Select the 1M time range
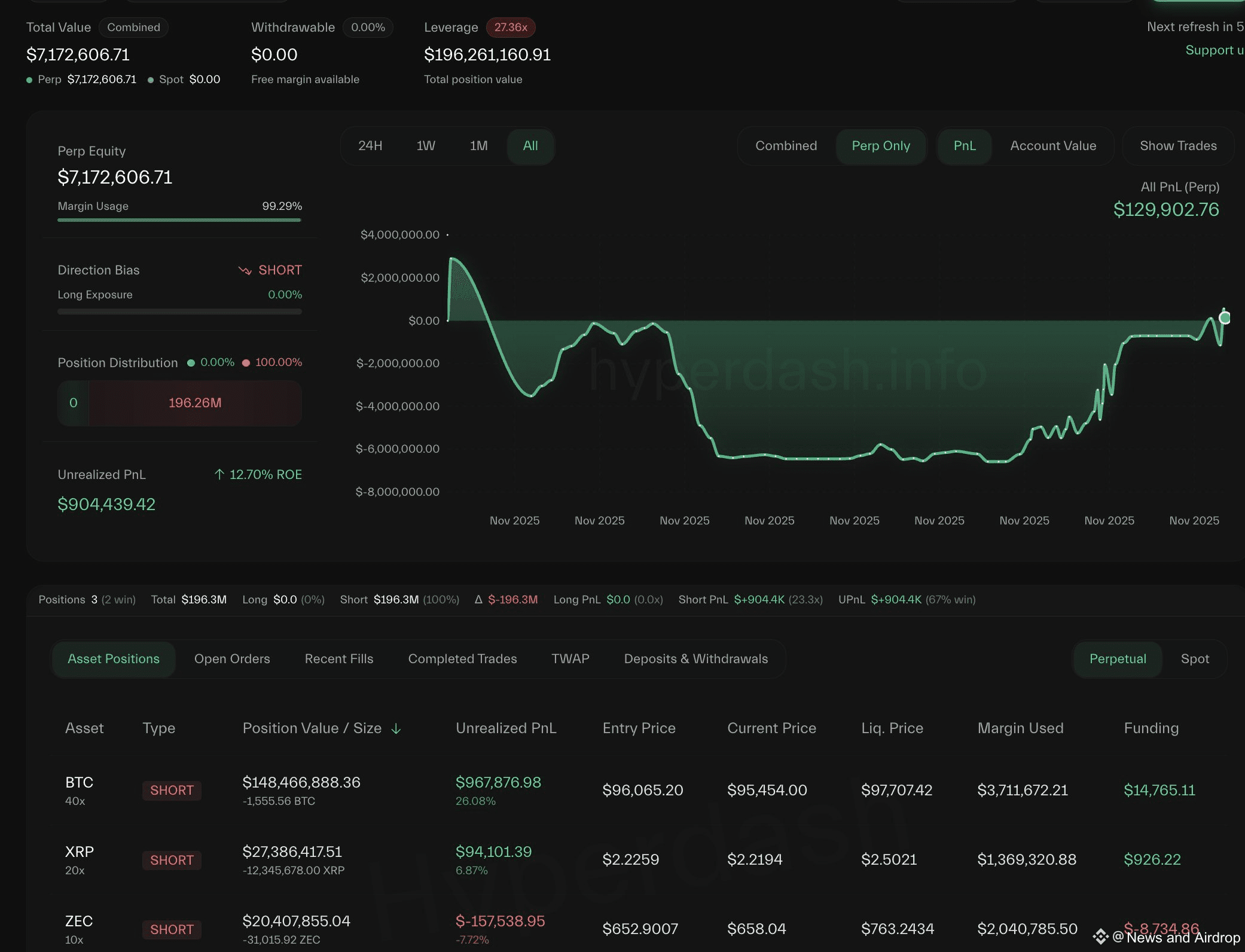Image resolution: width=1245 pixels, height=952 pixels. [478, 146]
